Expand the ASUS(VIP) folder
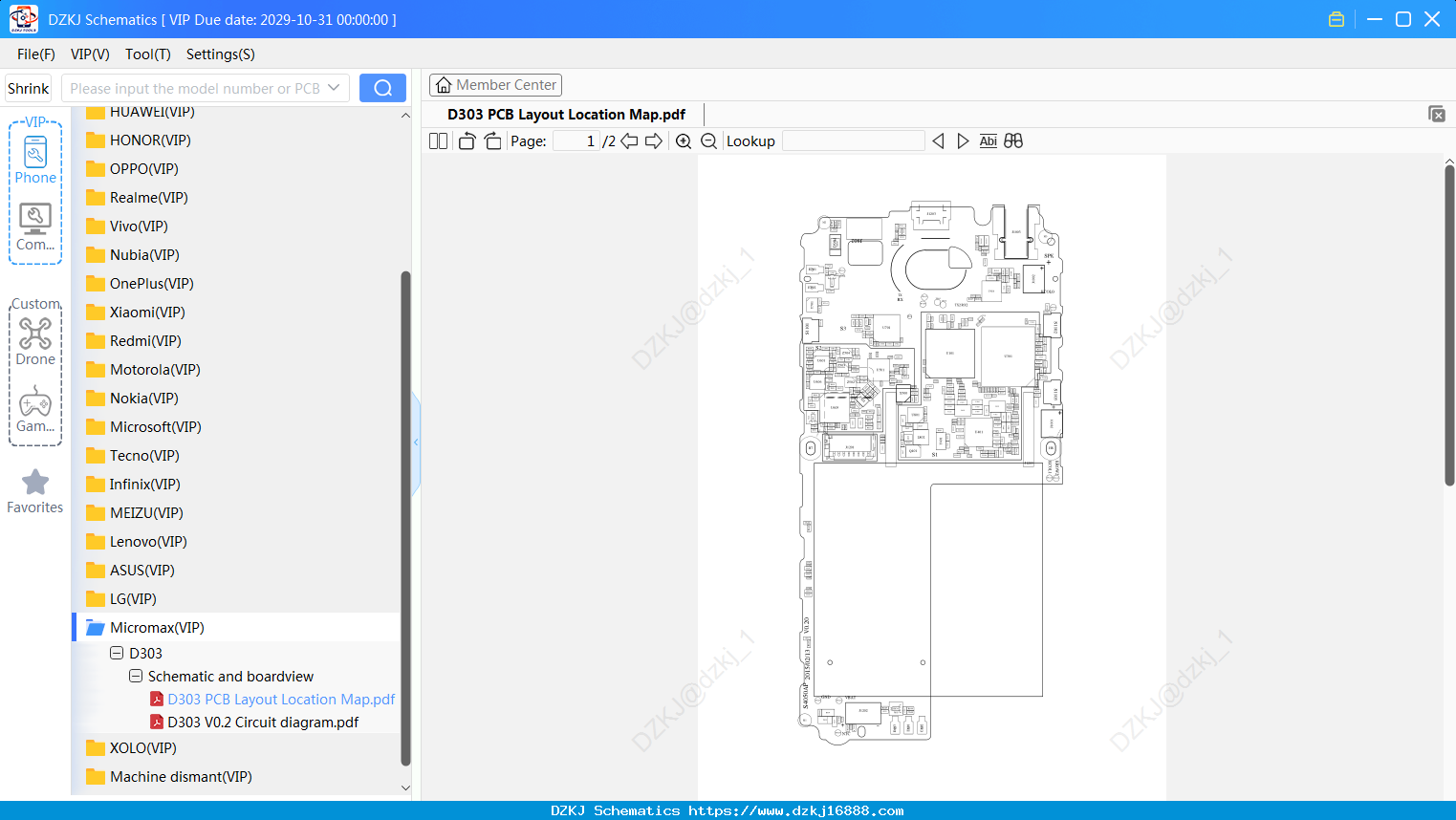Screen dimensions: 1456x820 130,571
